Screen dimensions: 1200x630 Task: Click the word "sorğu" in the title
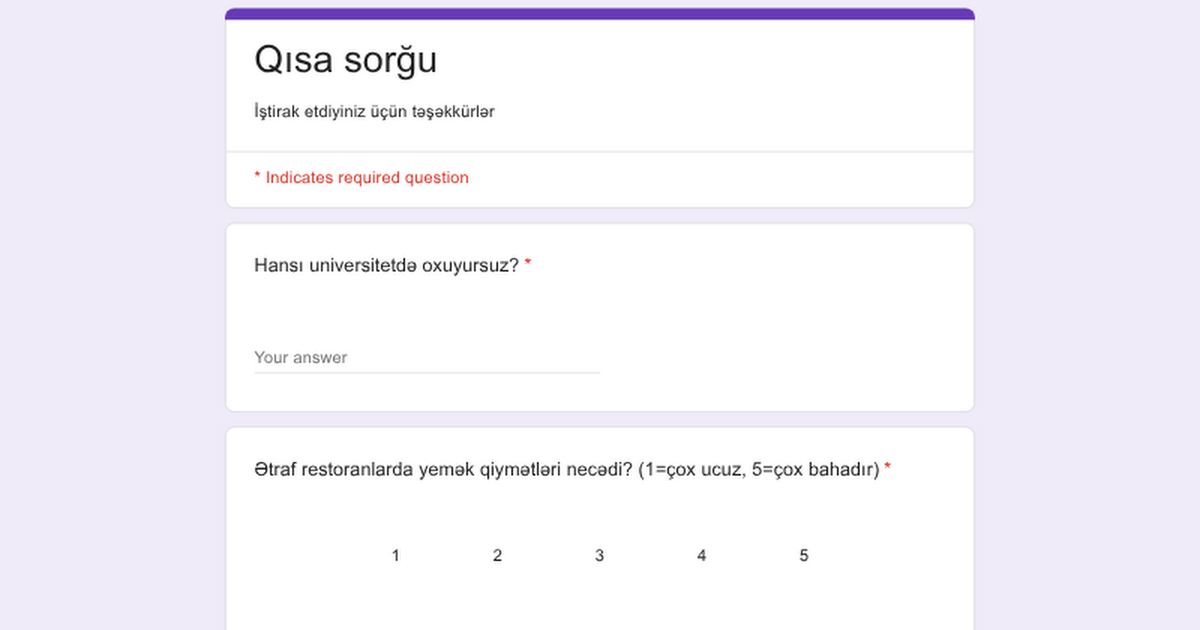390,60
